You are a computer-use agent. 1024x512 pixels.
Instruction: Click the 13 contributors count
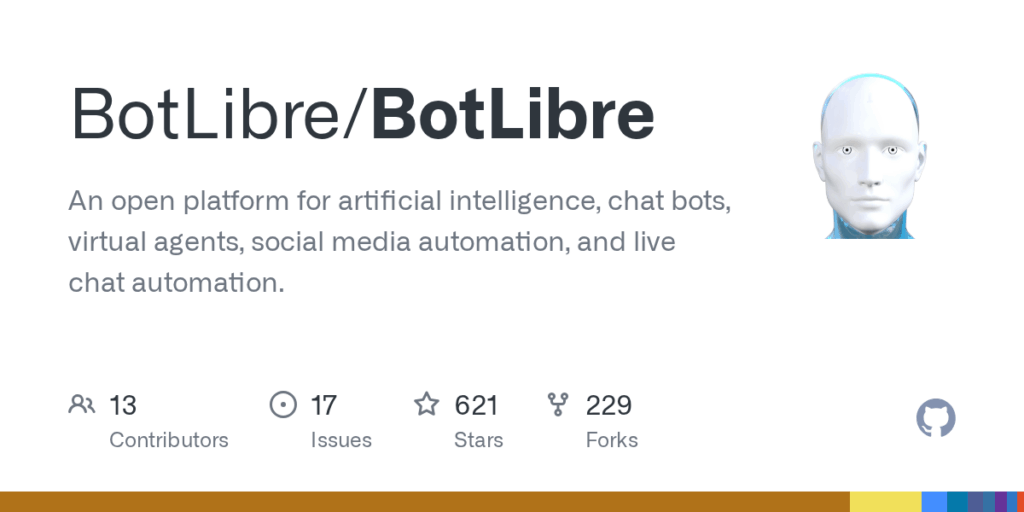123,406
